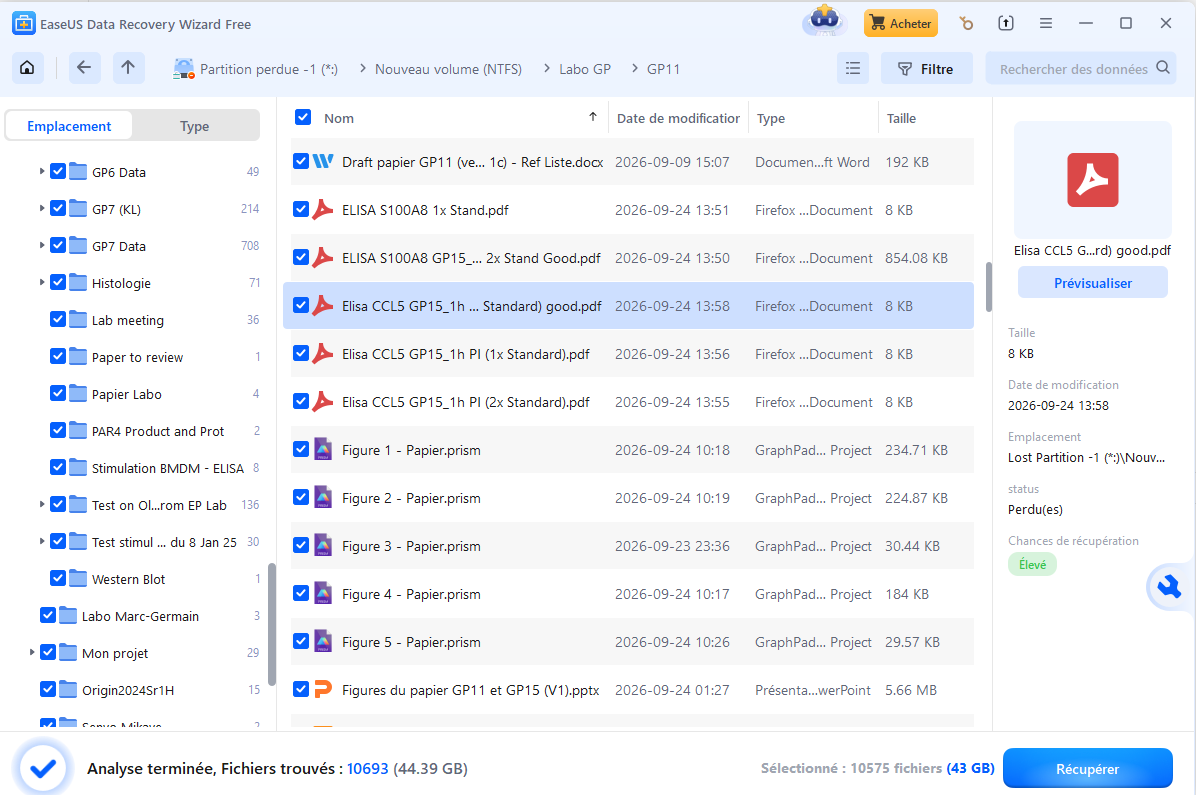Click the search magnifier icon
Image resolution: width=1196 pixels, height=795 pixels.
coord(1162,68)
